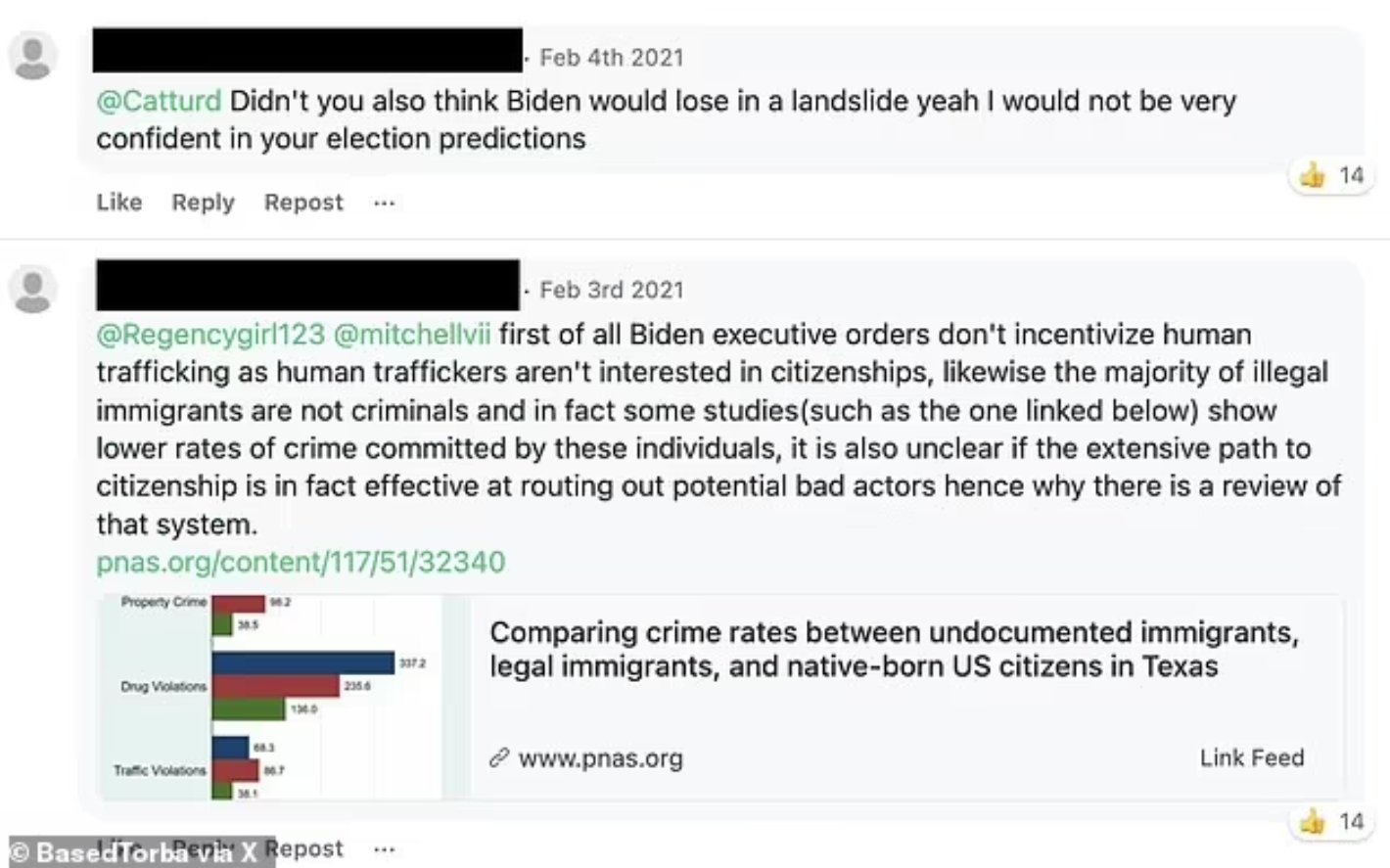This screenshot has width=1390, height=868.
Task: Reply to the @Catturd election predictions post
Action: click(203, 203)
